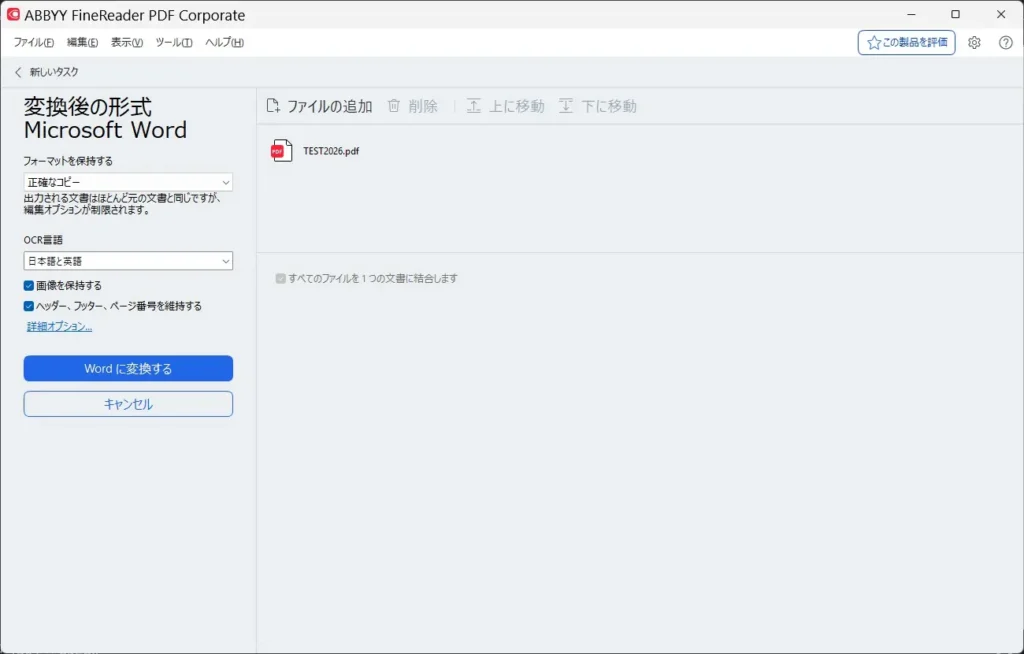Click the 上に移動 label text
This screenshot has height=654, width=1024.
pyautogui.click(x=517, y=106)
